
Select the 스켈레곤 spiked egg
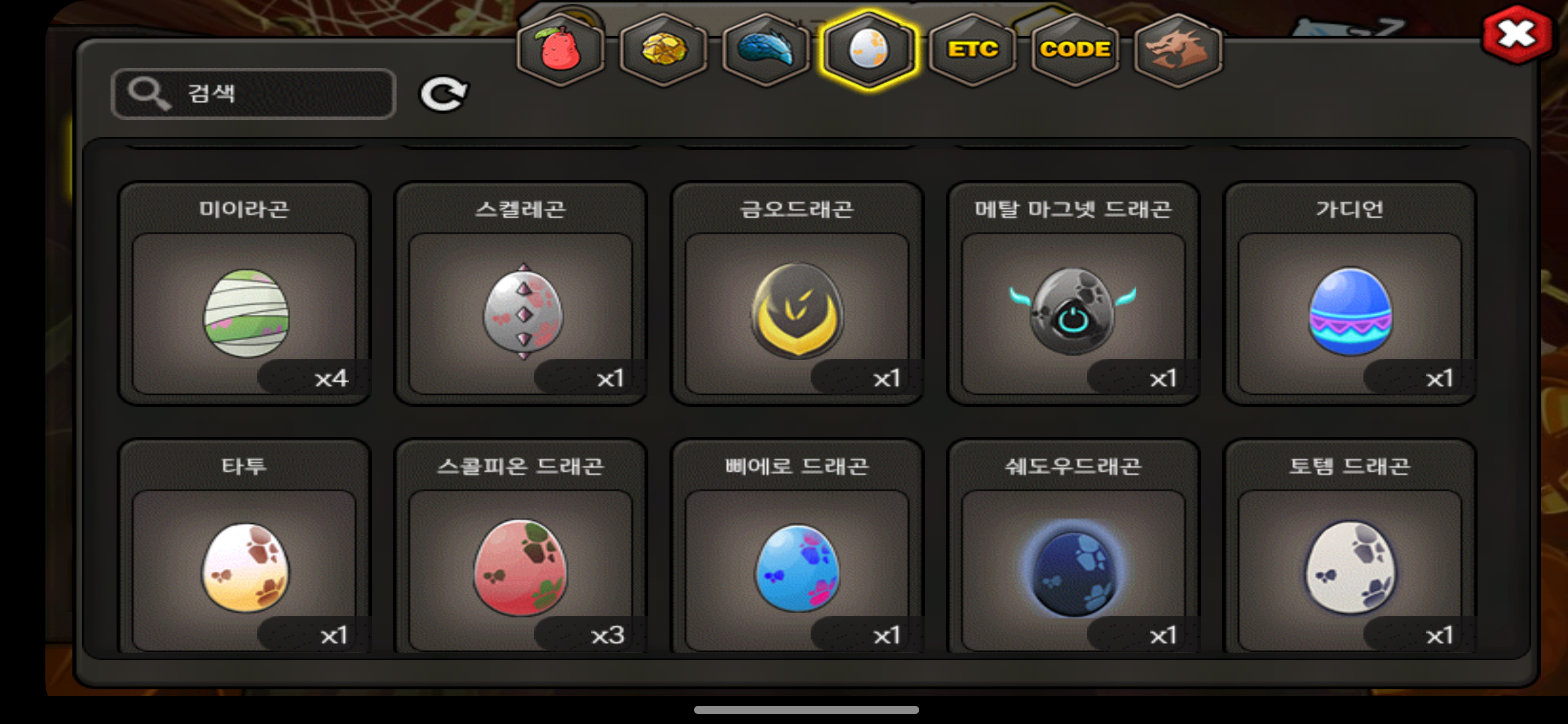coord(521,294)
